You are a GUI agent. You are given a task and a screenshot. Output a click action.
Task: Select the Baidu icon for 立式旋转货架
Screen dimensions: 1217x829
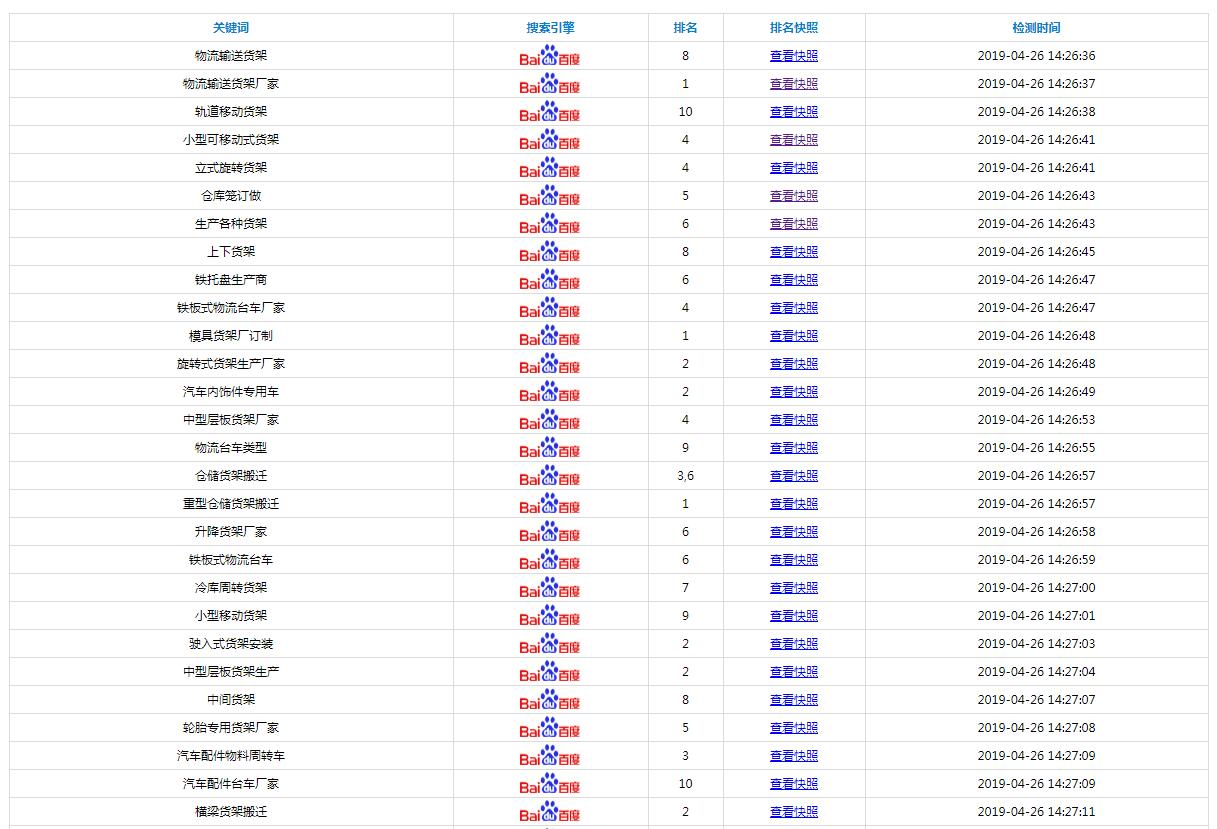(x=550, y=168)
